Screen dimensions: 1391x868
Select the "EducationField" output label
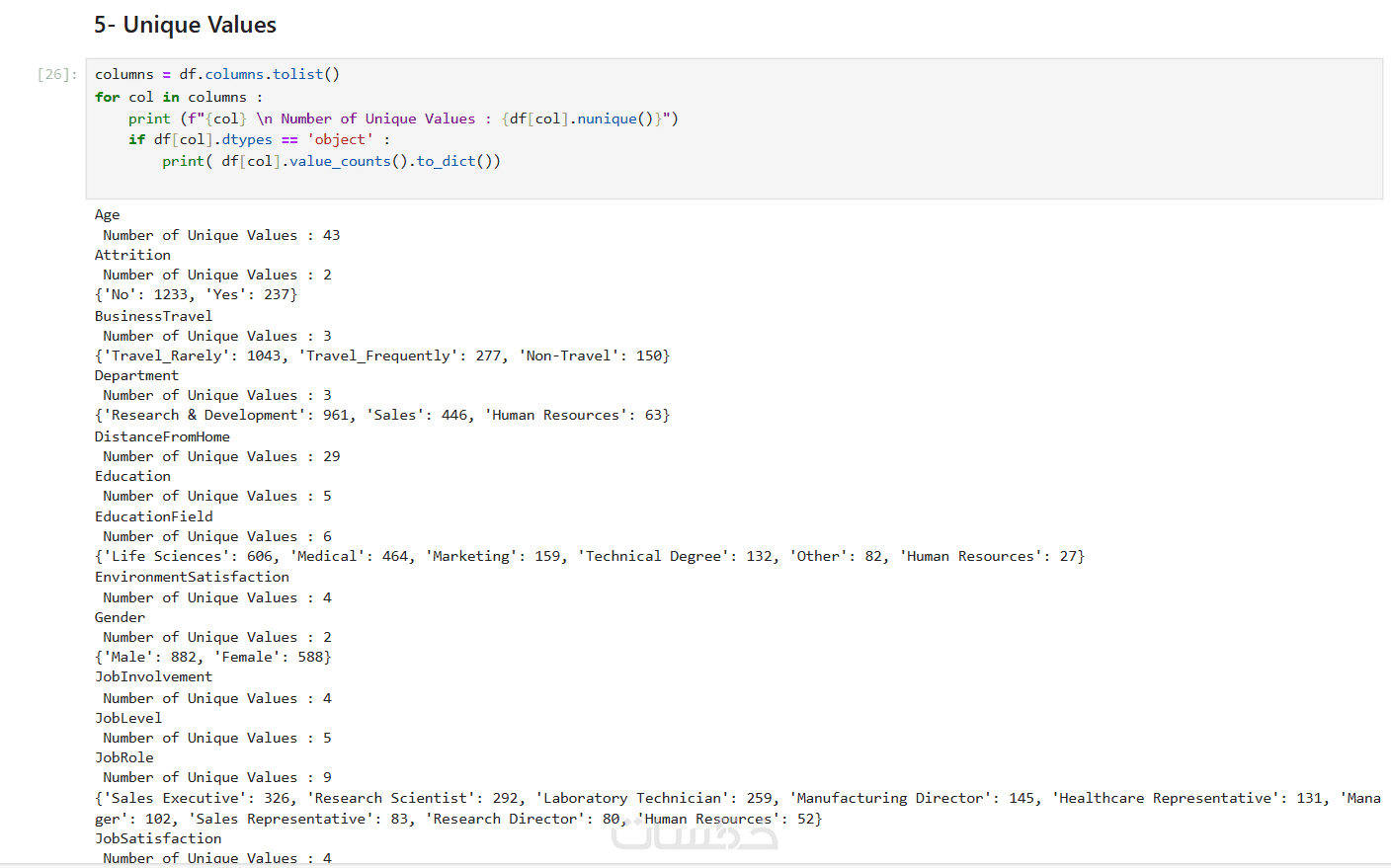click(153, 516)
